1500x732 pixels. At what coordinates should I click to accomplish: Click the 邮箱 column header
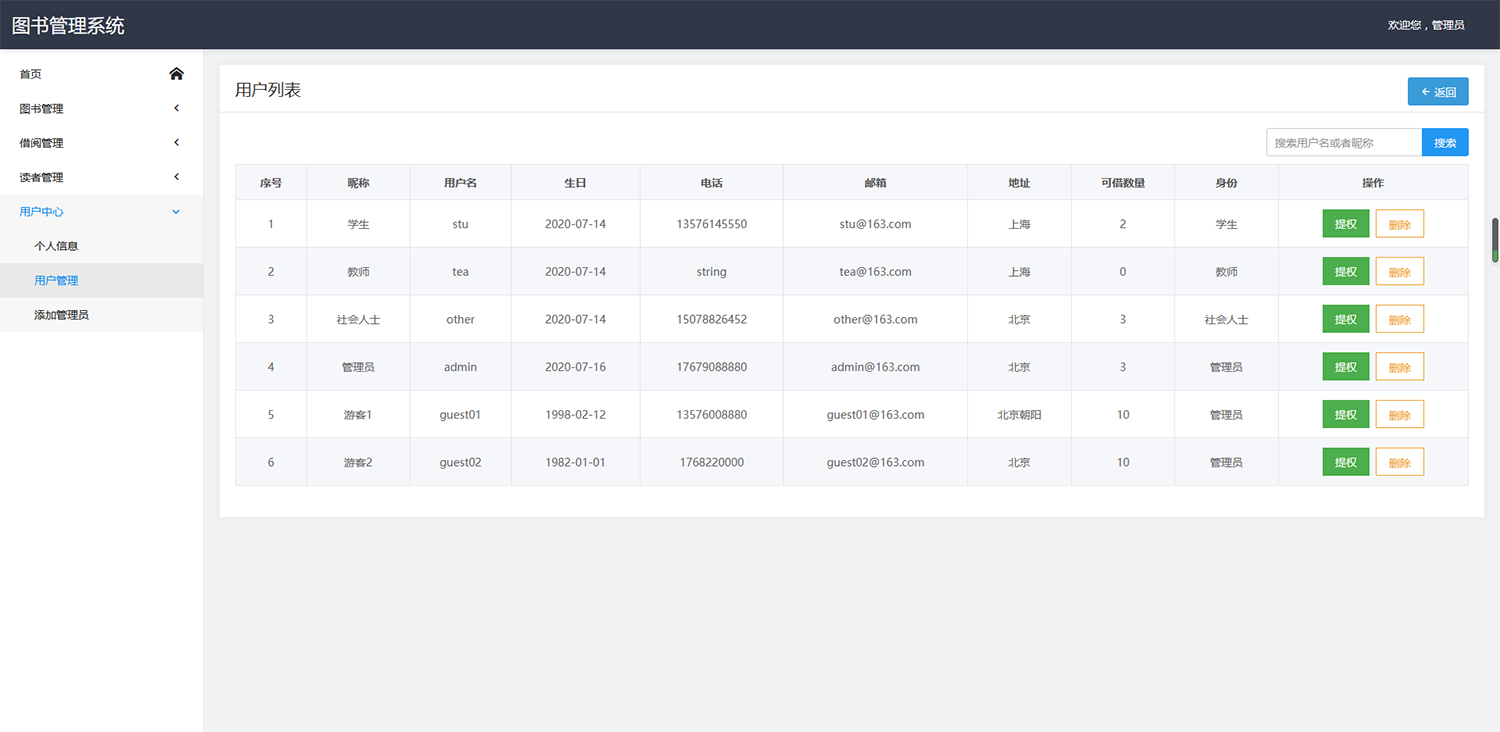[875, 183]
